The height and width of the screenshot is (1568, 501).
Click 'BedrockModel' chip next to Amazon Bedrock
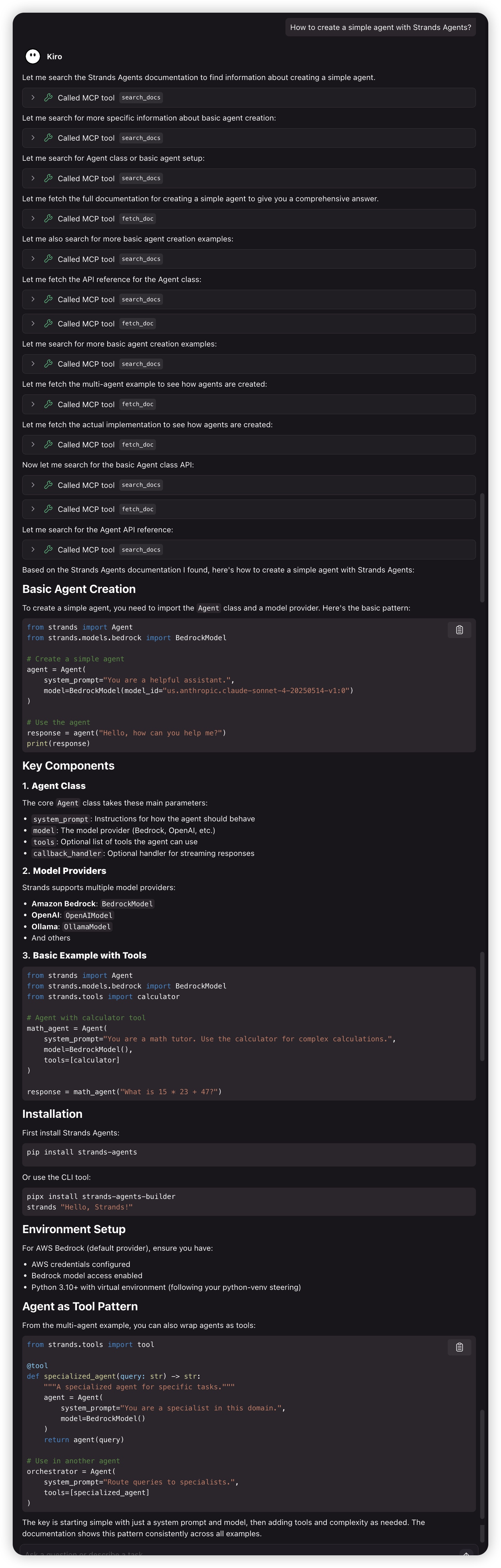127,904
